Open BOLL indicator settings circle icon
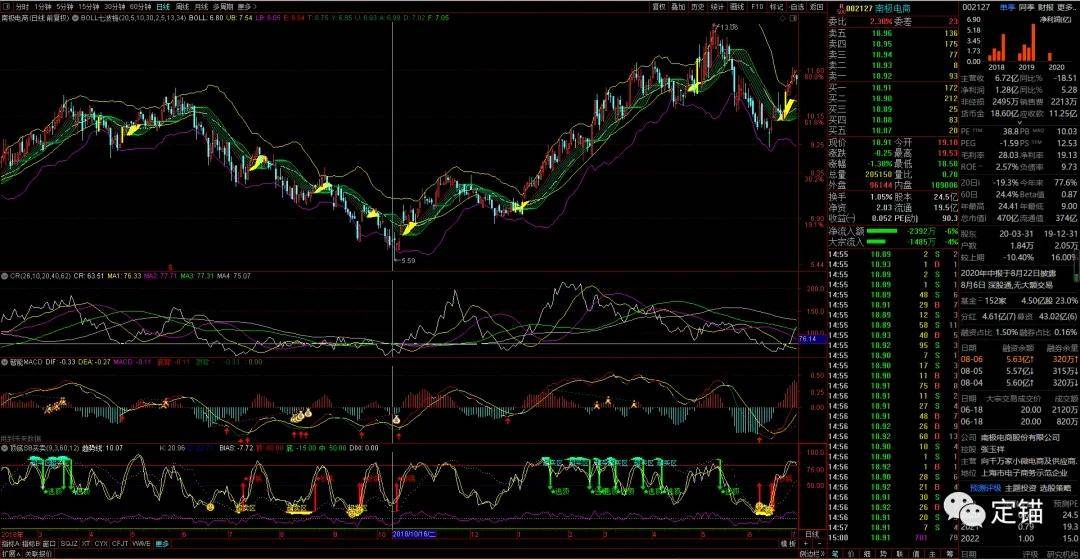Screen dimensions: 1080x560 tap(76, 18)
